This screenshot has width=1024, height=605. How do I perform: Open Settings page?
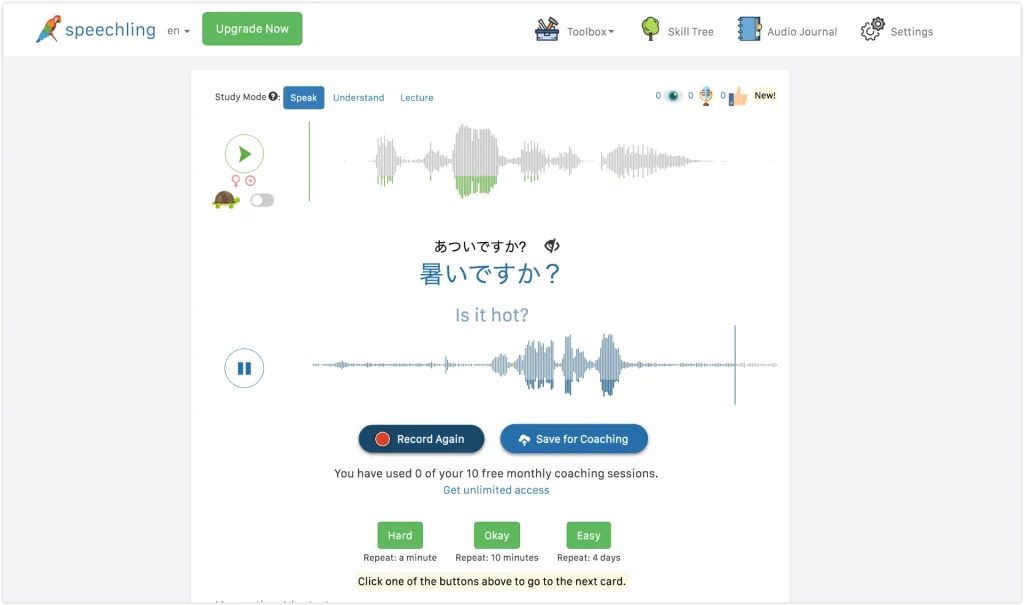[x=912, y=31]
